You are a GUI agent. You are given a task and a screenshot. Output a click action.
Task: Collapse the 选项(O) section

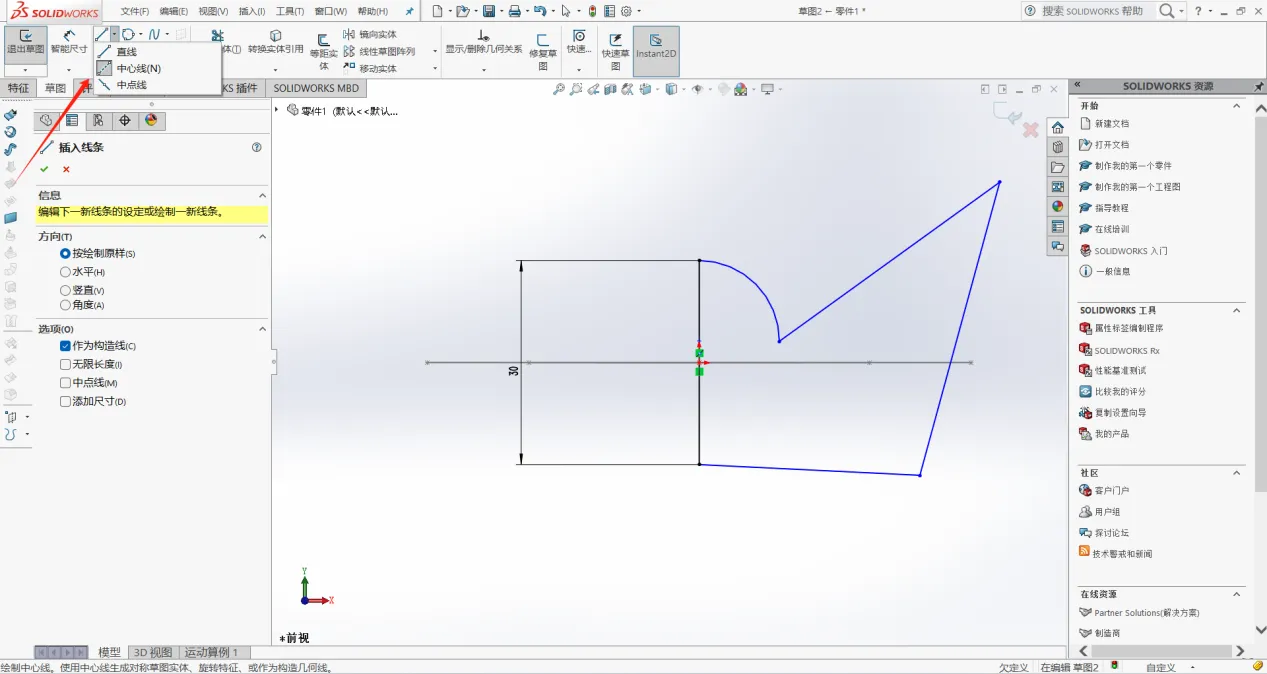click(263, 329)
